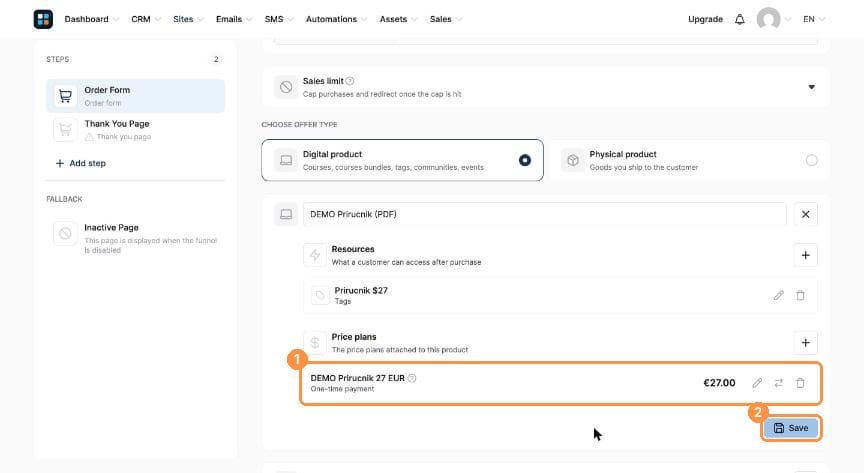
Task: Click the One-time payment label
Action: coord(342,389)
